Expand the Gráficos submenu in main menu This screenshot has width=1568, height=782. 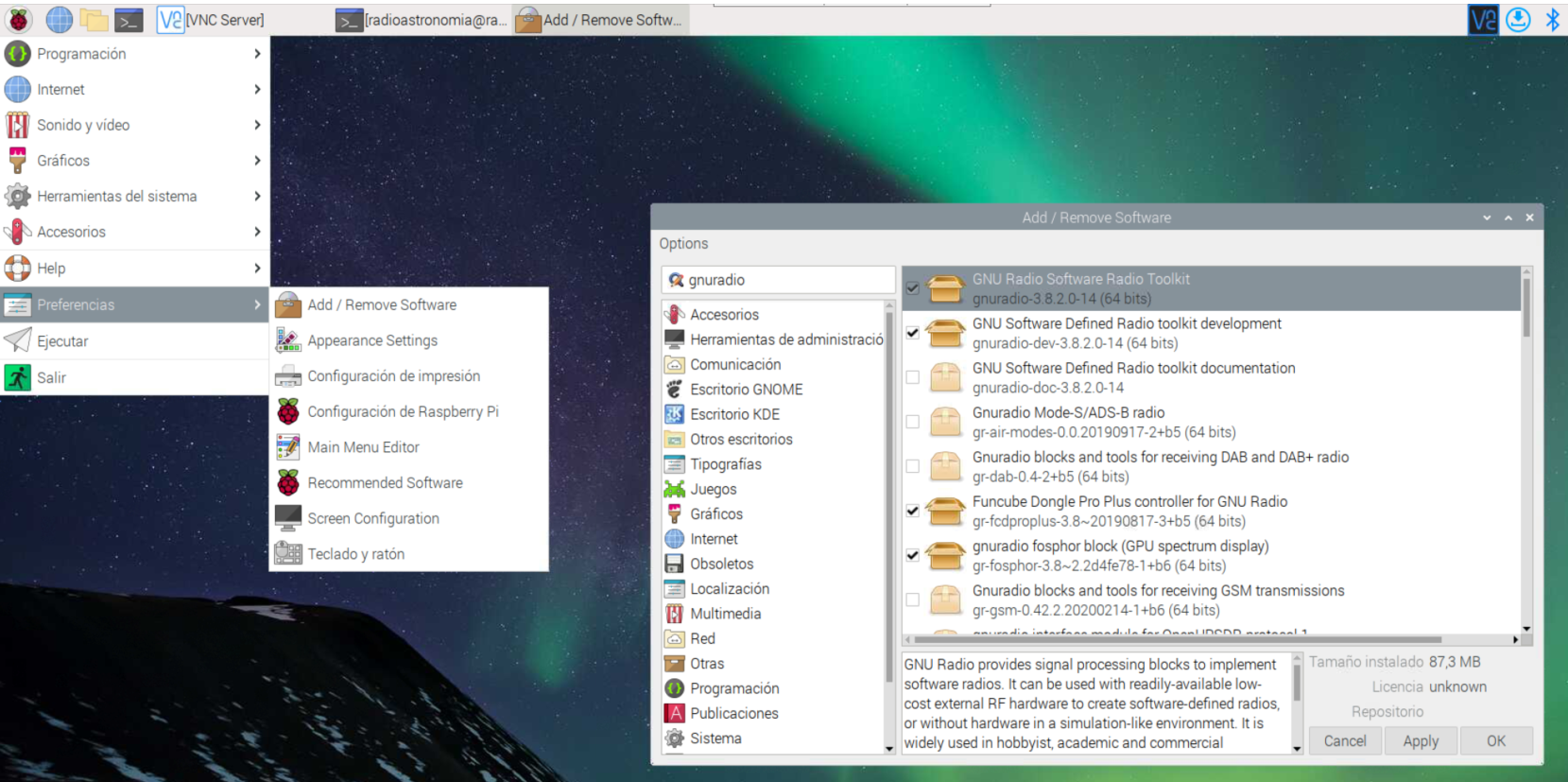[x=134, y=161]
